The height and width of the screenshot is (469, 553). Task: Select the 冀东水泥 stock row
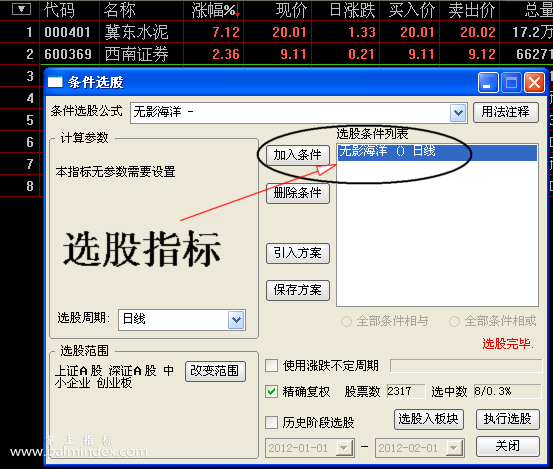[276, 32]
